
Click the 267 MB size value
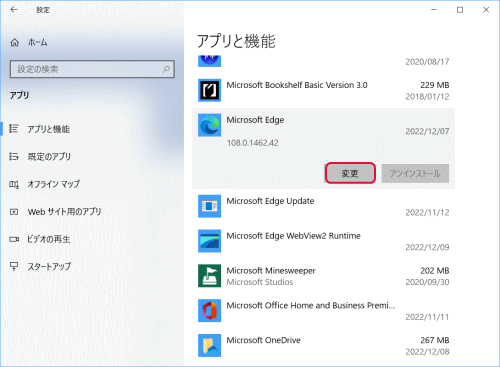(x=435, y=340)
